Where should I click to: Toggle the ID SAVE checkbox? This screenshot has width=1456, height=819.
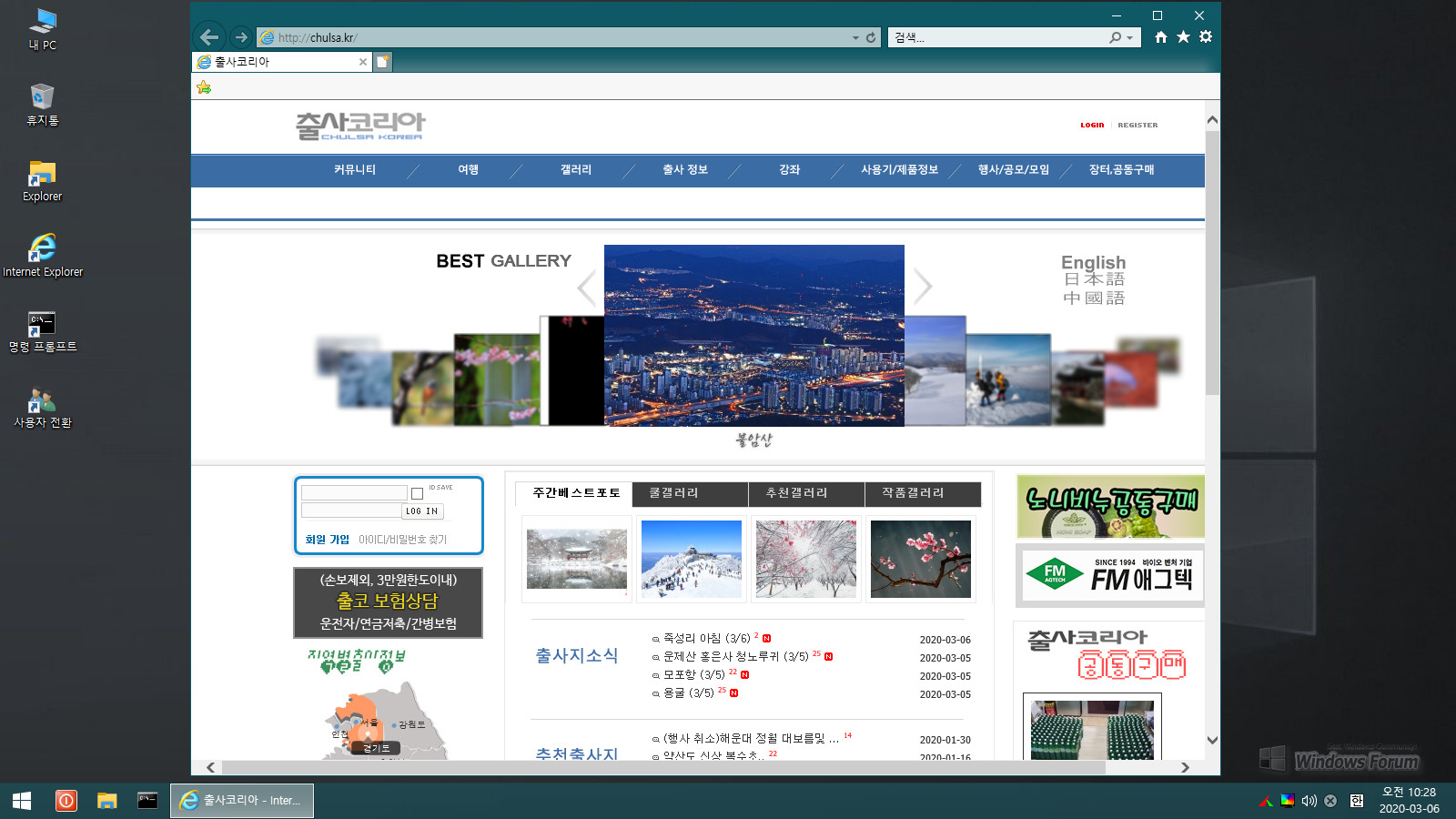click(x=417, y=493)
